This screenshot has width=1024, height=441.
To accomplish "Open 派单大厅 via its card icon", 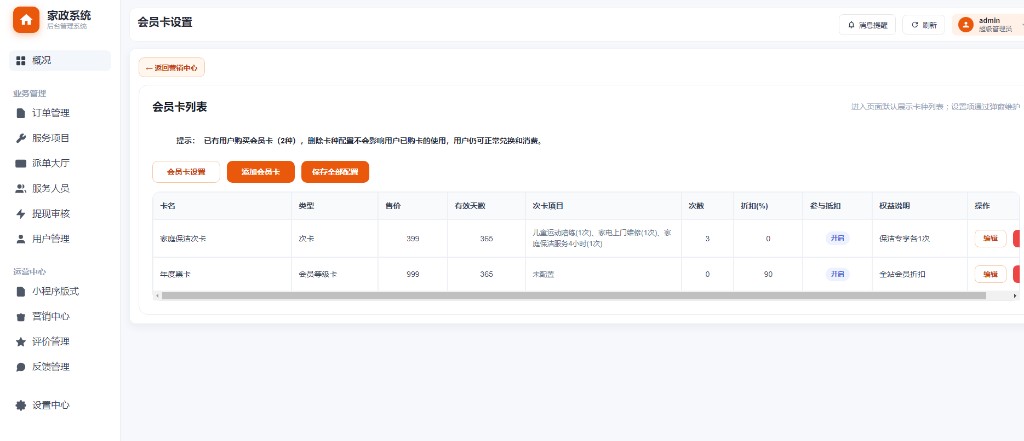I will 20,163.
